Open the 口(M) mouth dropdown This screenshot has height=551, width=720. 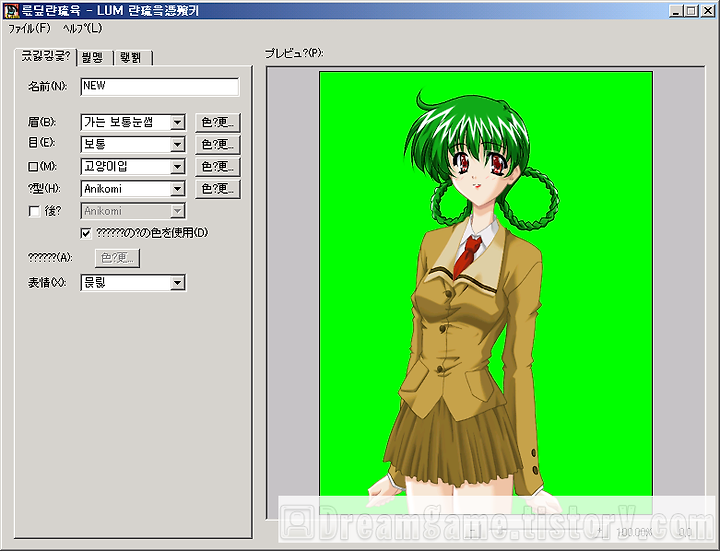click(133, 166)
